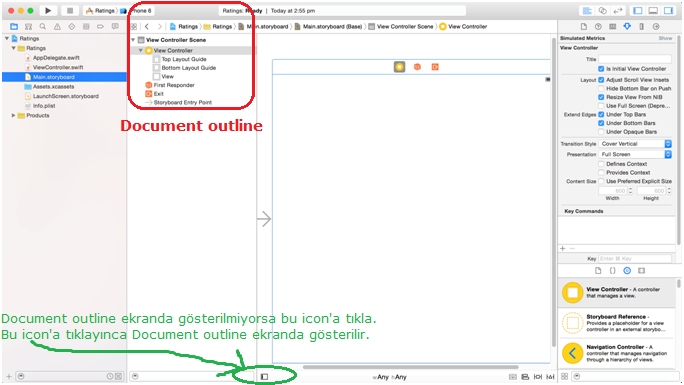Uncheck Adjust Scroll View Insets

point(601,80)
